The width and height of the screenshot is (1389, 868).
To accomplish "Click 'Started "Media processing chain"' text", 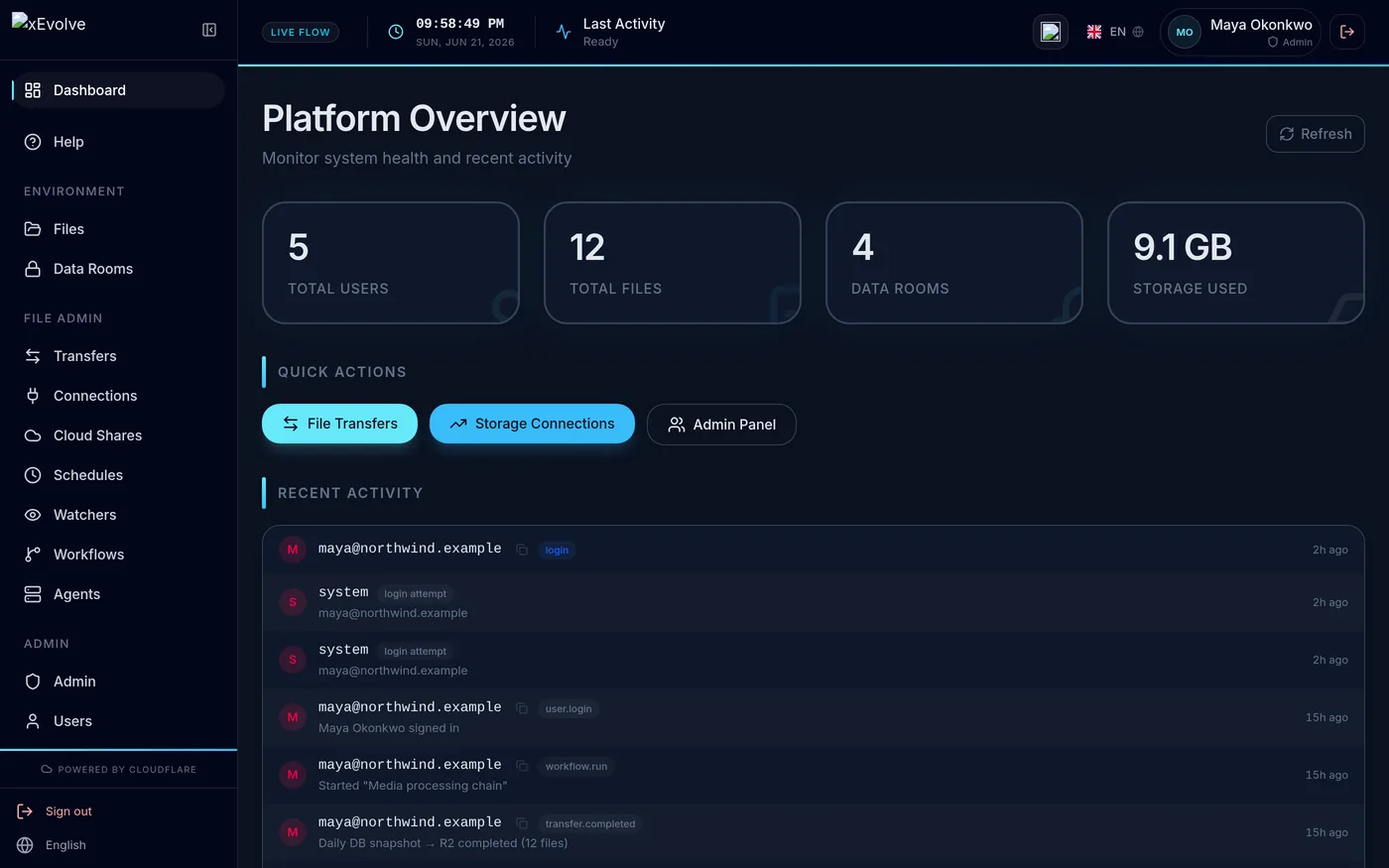I will pyautogui.click(x=413, y=786).
